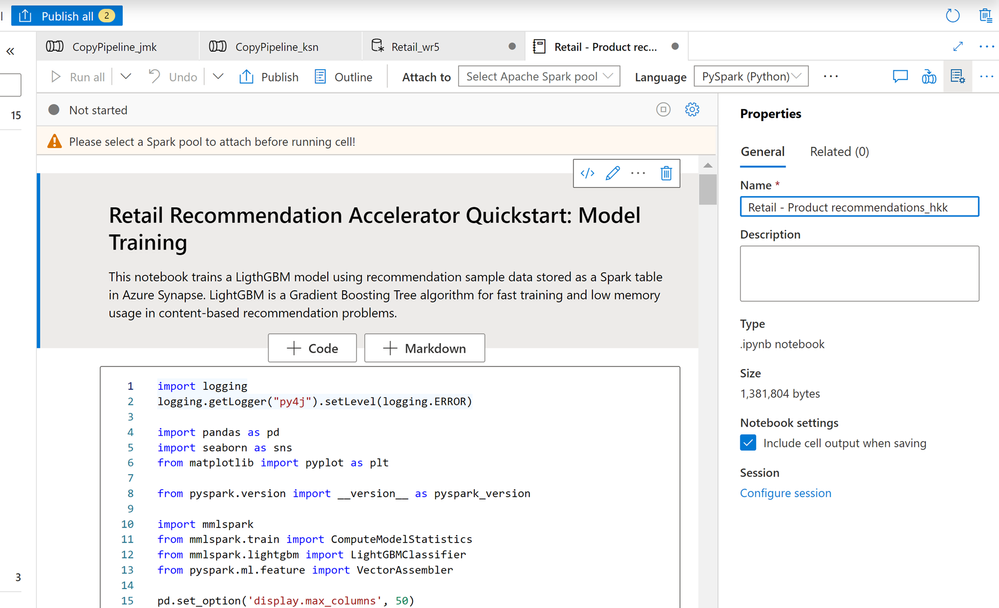Click the notebook scrollbar up arrow
Image resolution: width=999 pixels, height=608 pixels.
point(708,166)
